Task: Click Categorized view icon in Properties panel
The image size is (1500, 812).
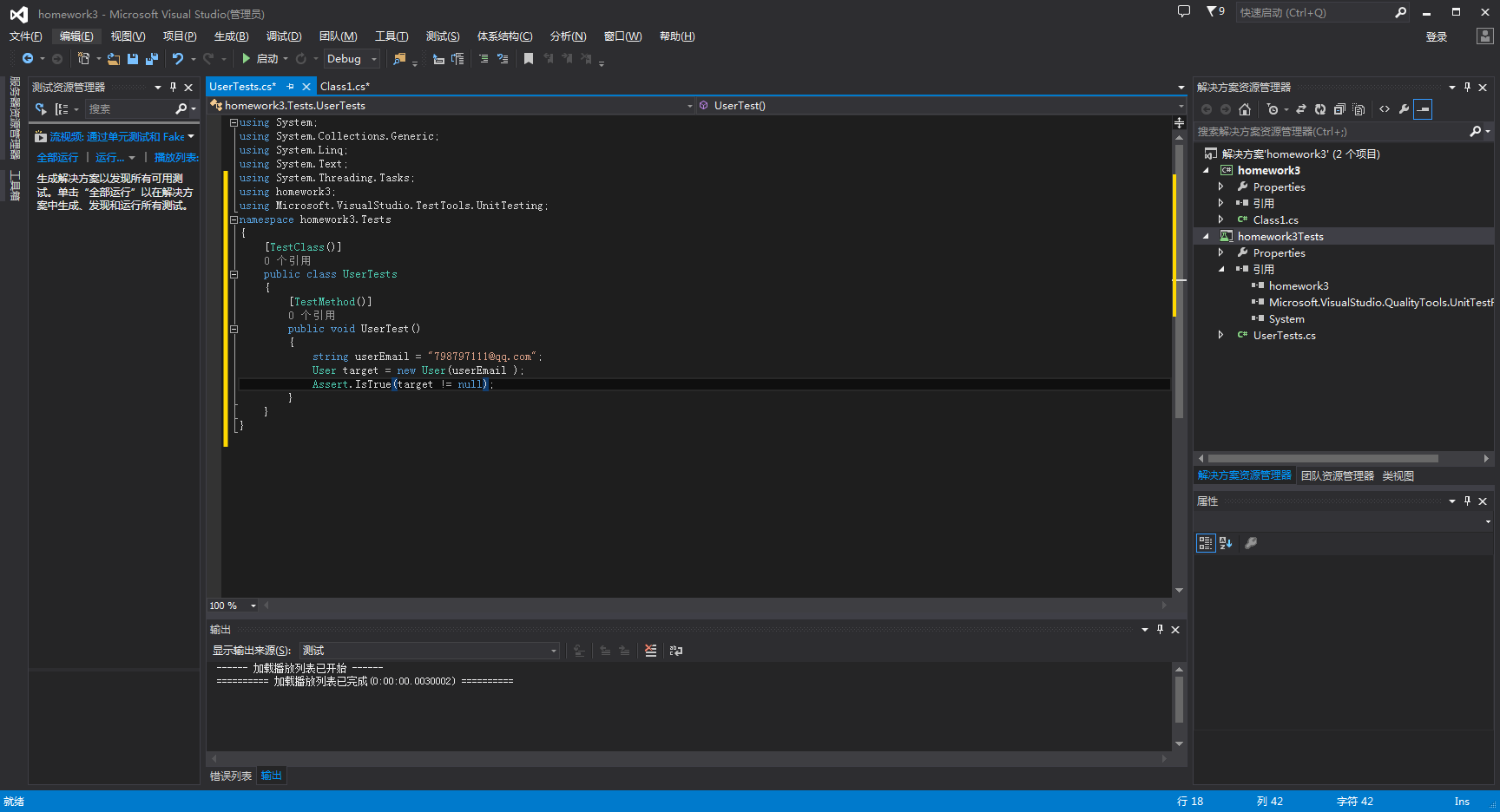Action: point(1206,543)
